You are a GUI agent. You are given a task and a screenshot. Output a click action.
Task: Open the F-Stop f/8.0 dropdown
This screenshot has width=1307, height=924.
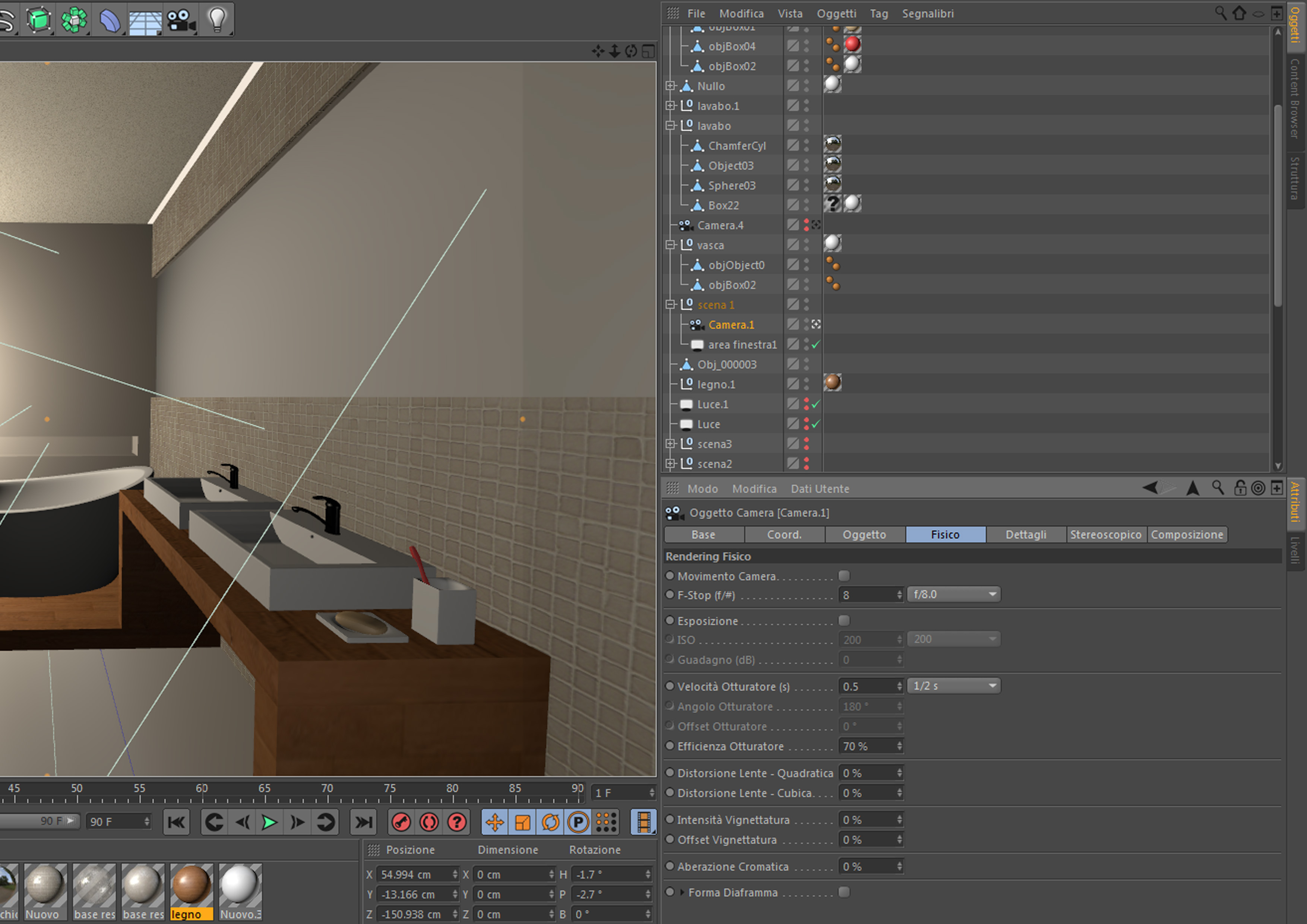pyautogui.click(x=953, y=594)
